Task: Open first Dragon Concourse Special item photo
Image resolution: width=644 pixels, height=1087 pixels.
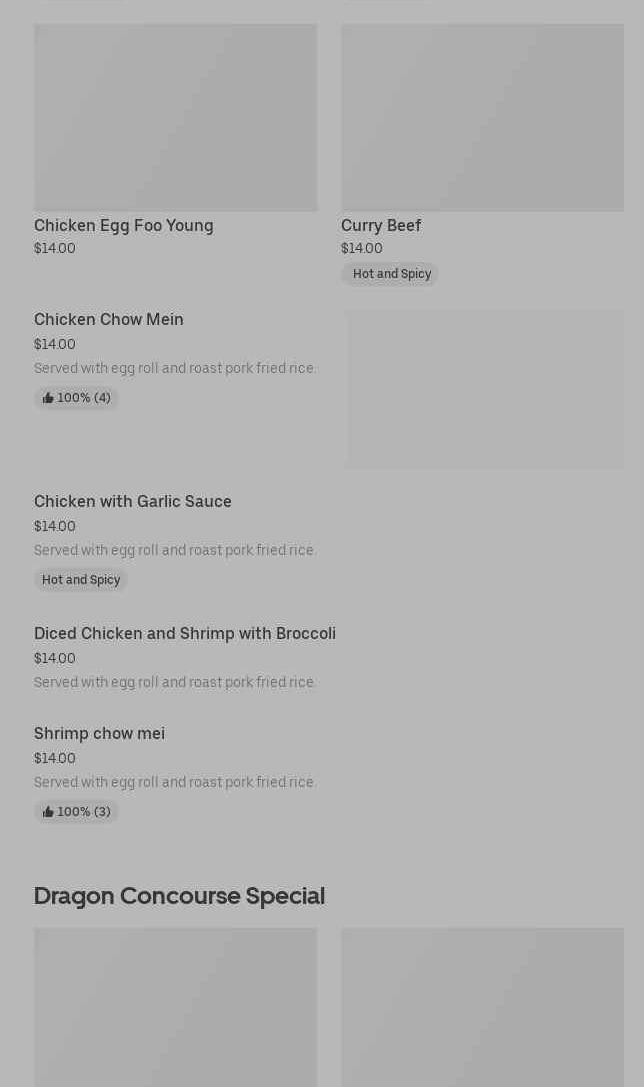Action: coord(175,1007)
